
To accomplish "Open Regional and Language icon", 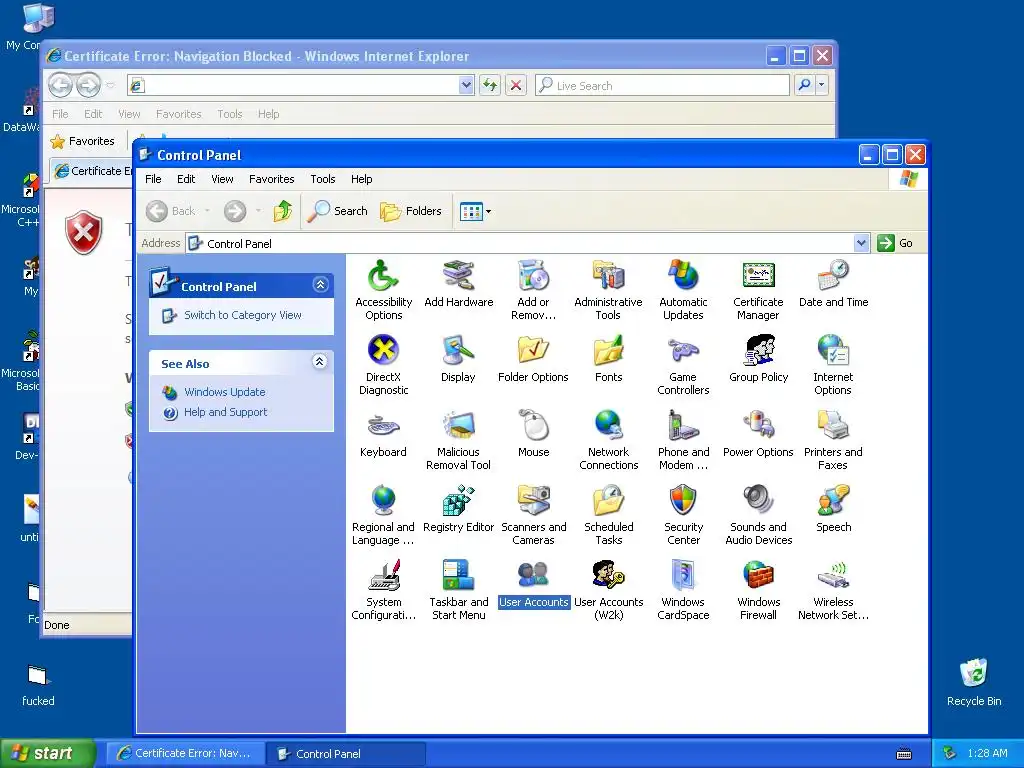I will click(x=383, y=515).
